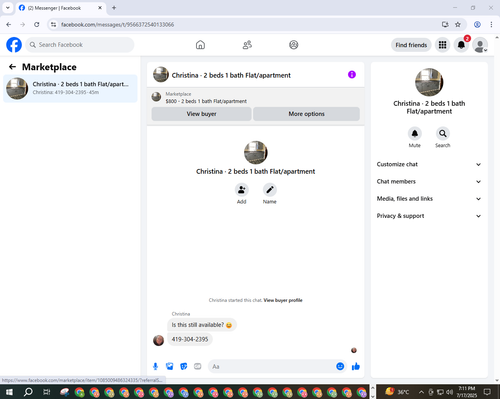Open the install/cast icon in address bar
The width and height of the screenshot is (500, 399).
point(445,24)
